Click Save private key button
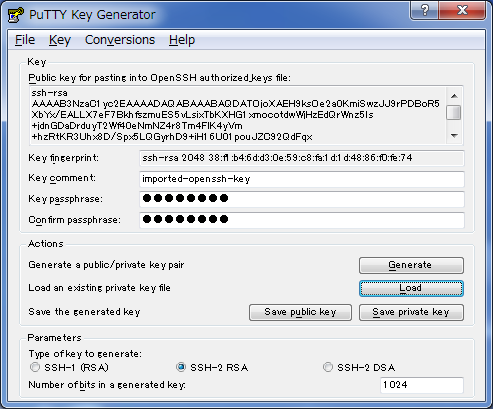The image size is (493, 409). (x=411, y=312)
